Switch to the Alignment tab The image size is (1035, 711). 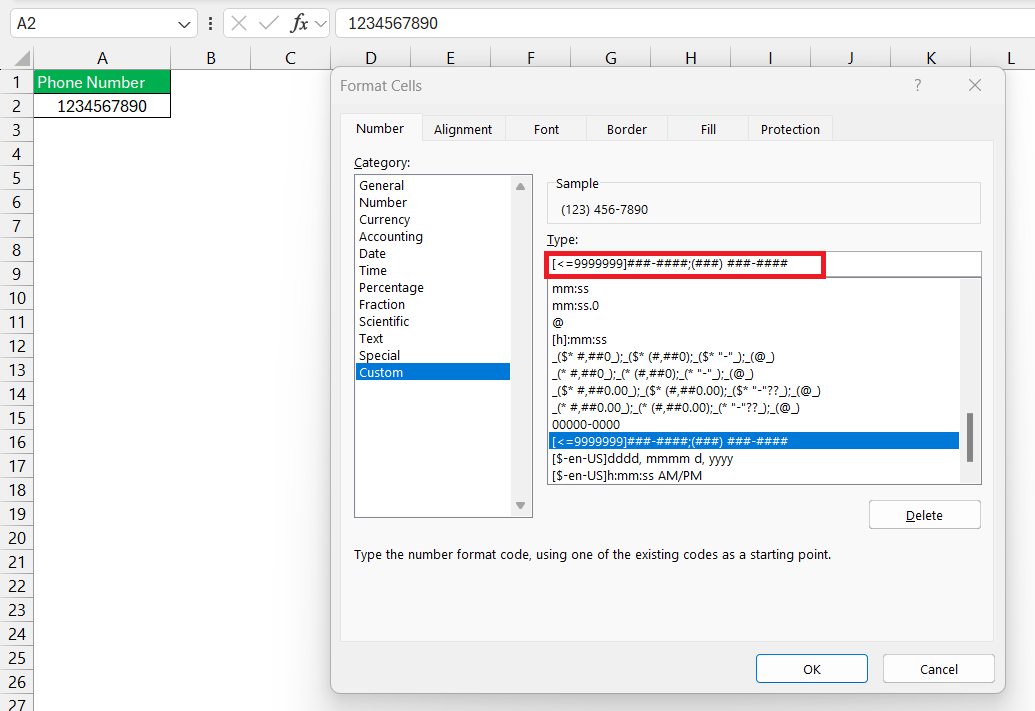(x=463, y=129)
